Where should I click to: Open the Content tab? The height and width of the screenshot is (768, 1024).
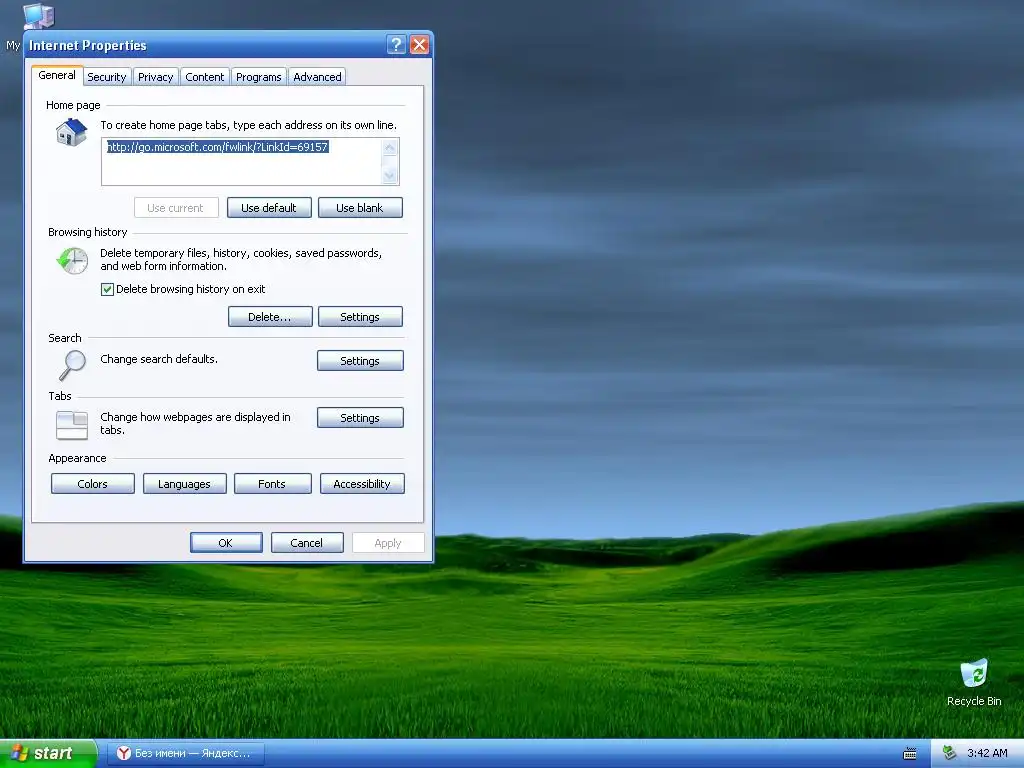point(204,76)
